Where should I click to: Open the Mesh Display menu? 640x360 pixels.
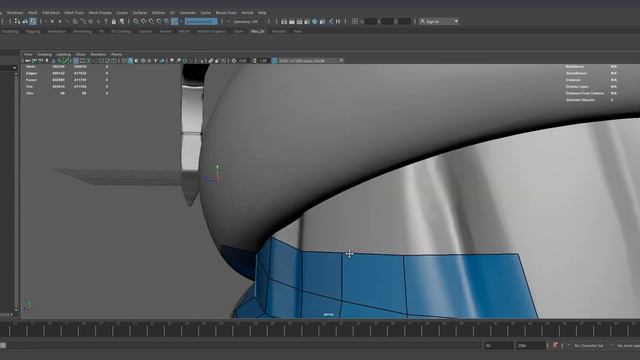click(100, 13)
